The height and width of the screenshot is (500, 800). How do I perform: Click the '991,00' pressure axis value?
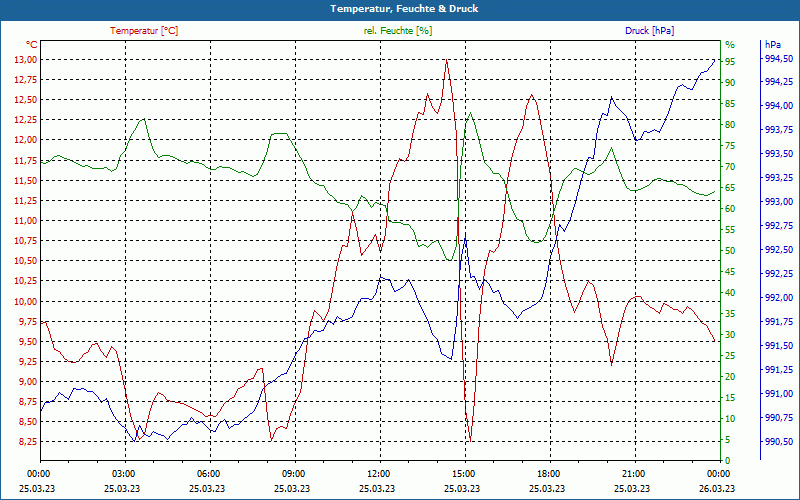click(779, 393)
